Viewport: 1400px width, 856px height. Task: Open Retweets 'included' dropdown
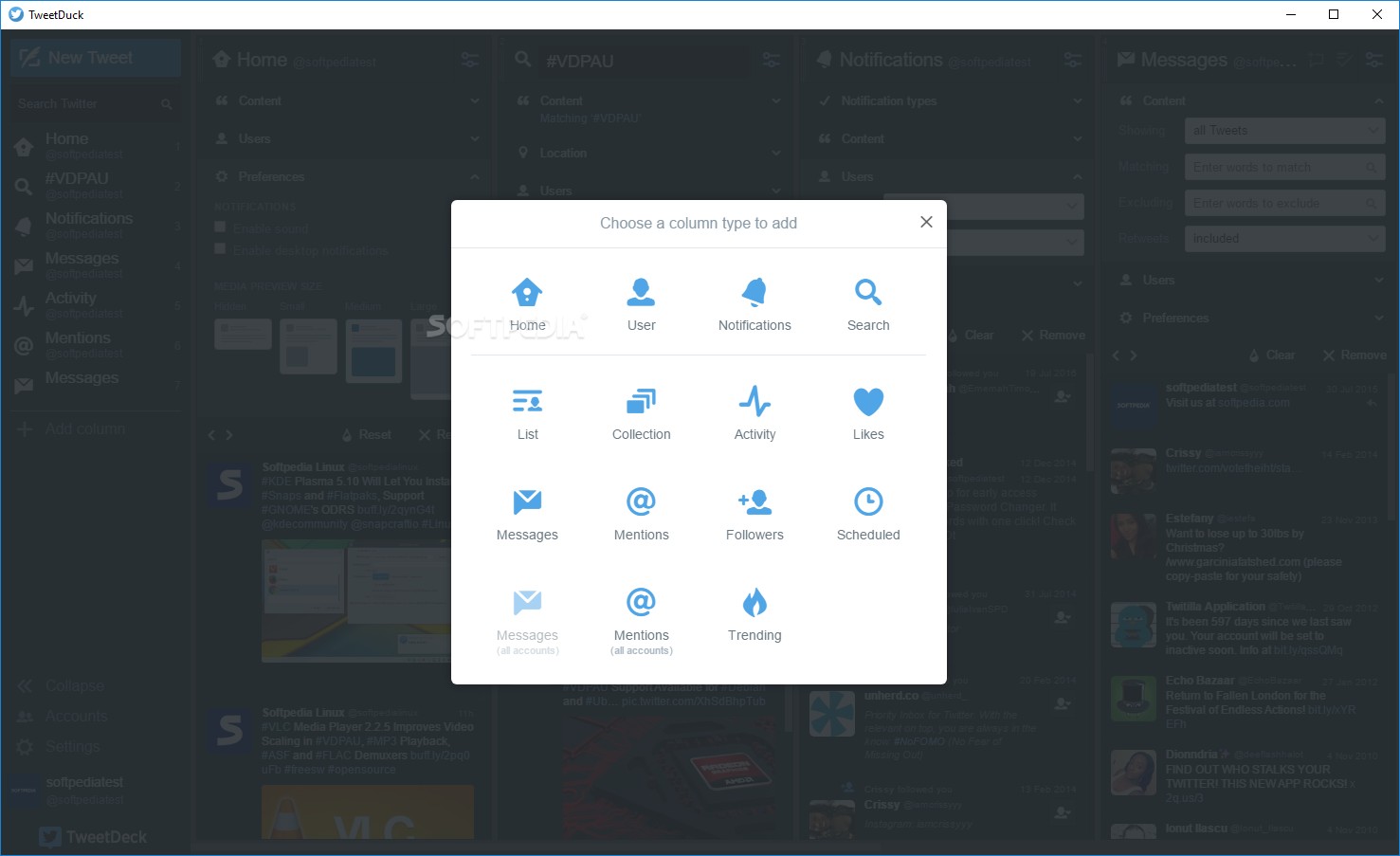tap(1284, 239)
